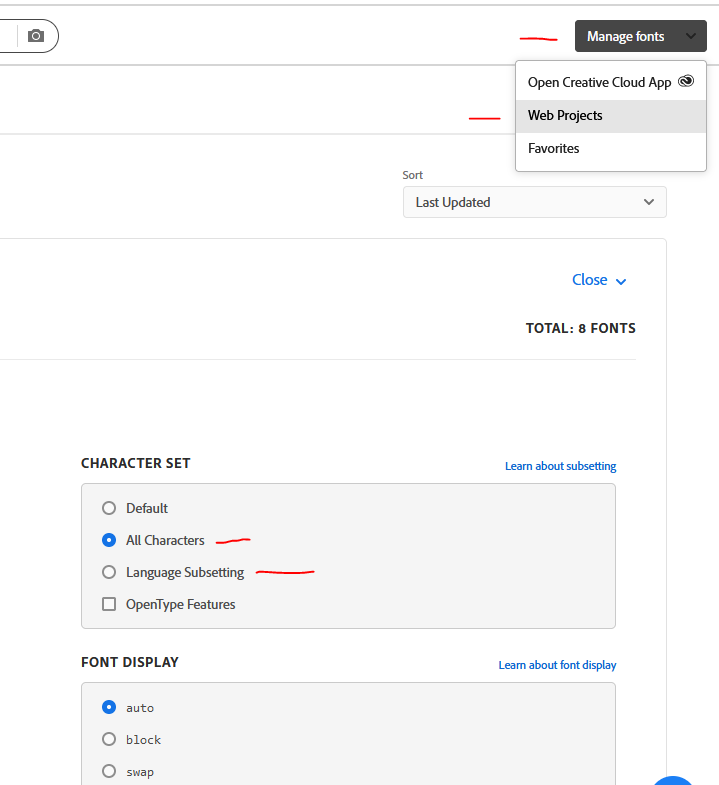This screenshot has width=719, height=785.
Task: Click inside the search input field
Action: pyautogui.click(x=8, y=36)
